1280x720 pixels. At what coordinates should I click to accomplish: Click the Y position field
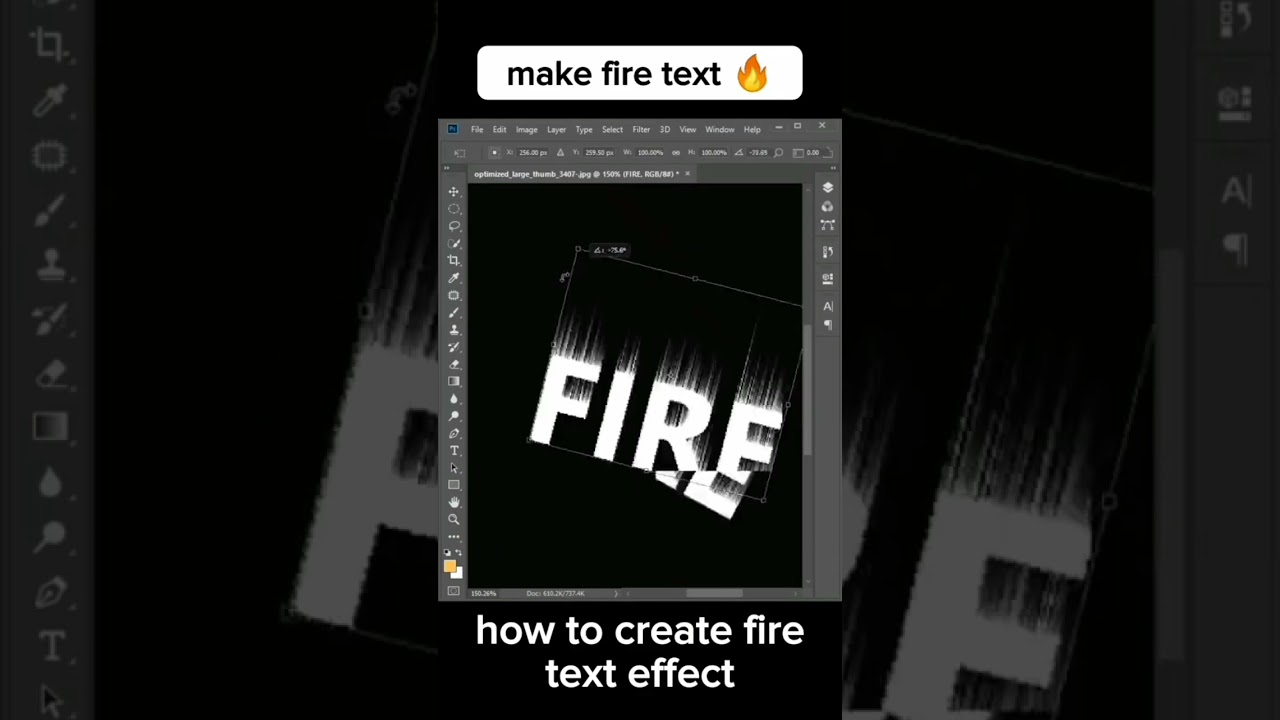pyautogui.click(x=598, y=152)
